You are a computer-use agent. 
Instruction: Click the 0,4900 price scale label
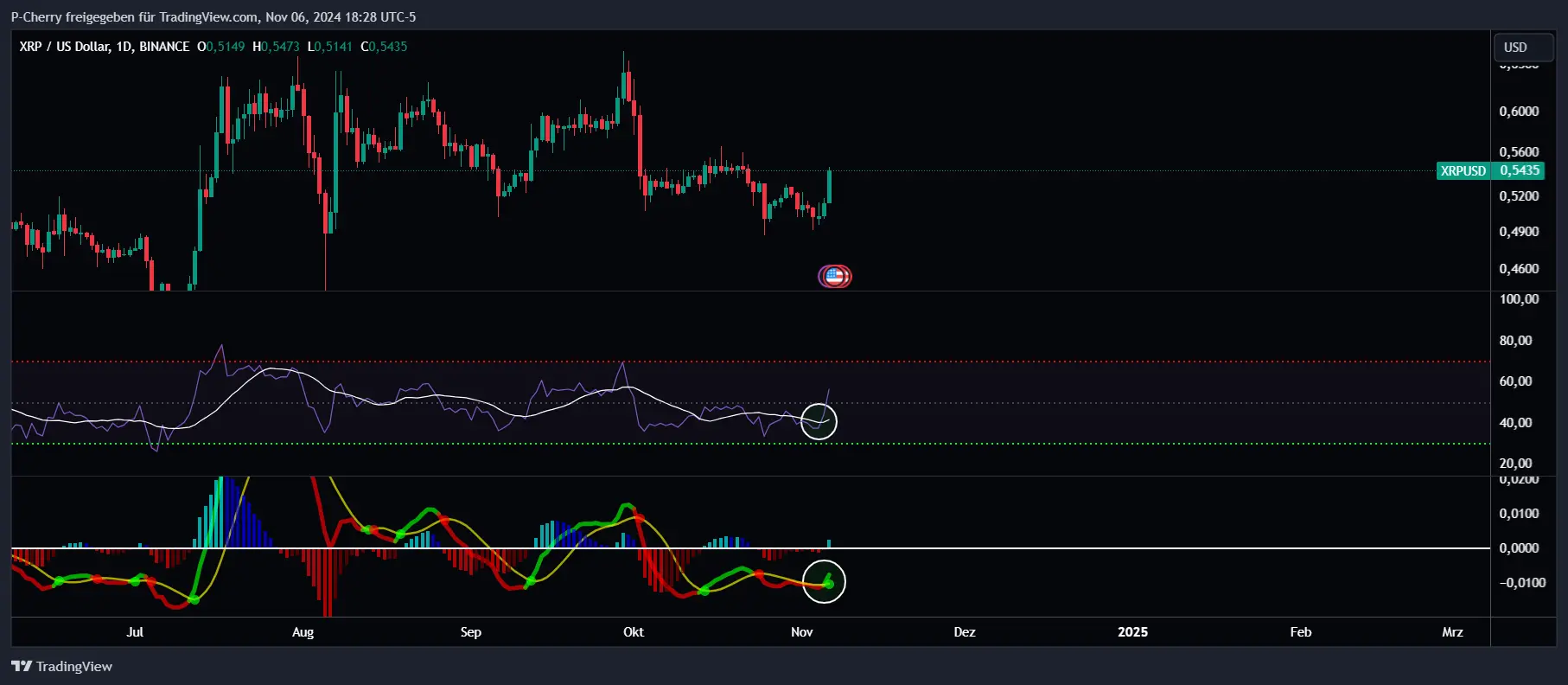[x=1519, y=232]
